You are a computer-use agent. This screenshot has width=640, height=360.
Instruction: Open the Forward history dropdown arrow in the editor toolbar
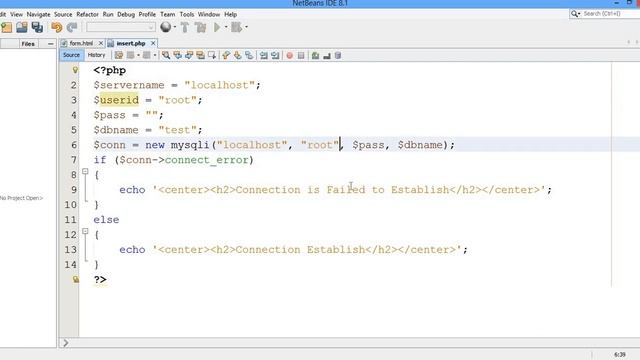(x=155, y=55)
